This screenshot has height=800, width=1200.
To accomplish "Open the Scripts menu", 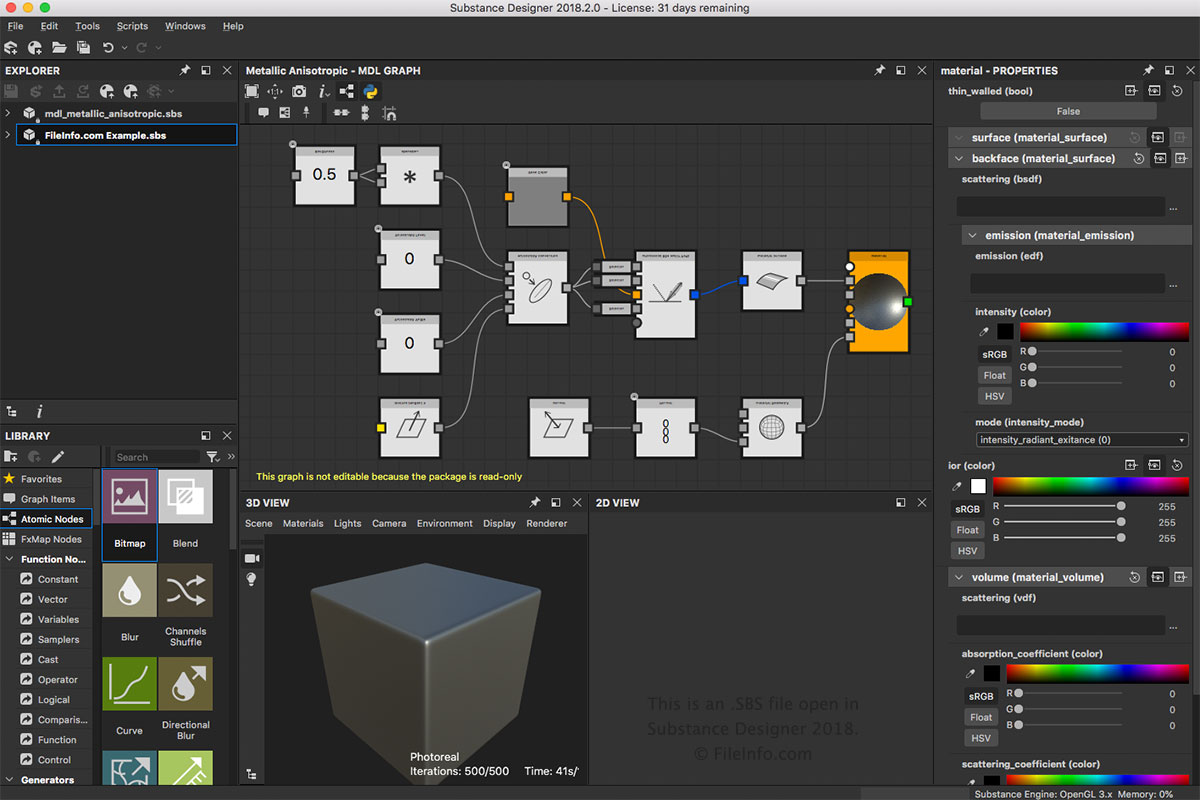I will [x=132, y=26].
